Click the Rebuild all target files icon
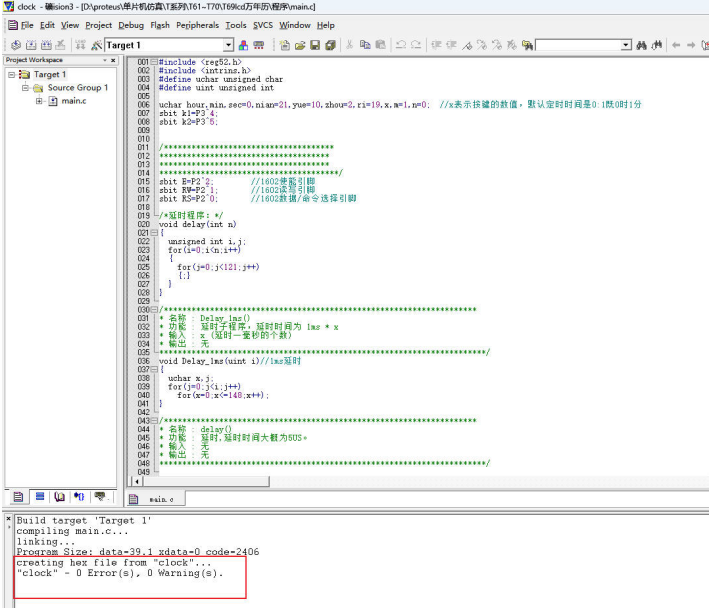 [46, 45]
